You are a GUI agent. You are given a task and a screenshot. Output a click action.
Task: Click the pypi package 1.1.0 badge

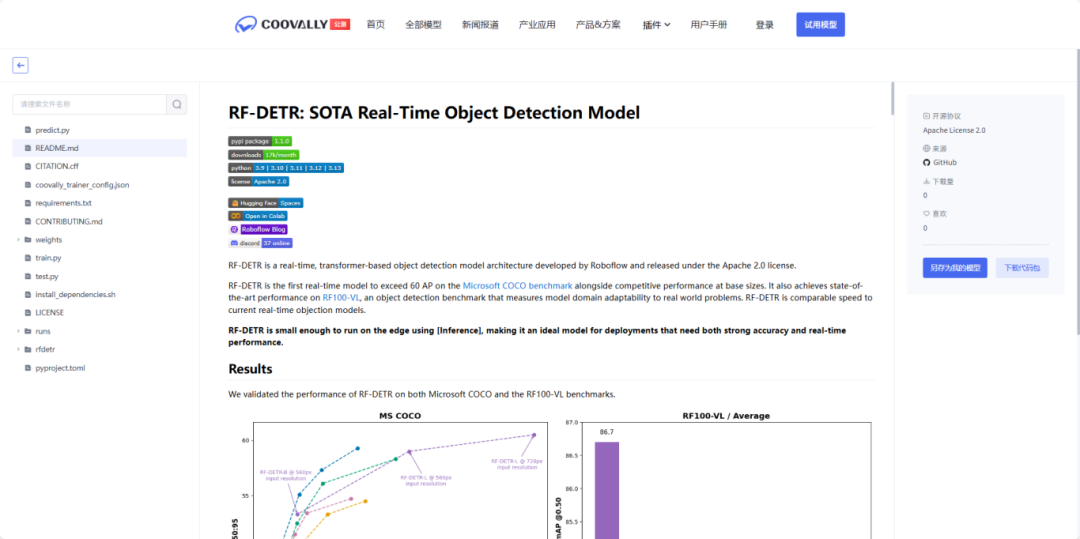[260, 141]
